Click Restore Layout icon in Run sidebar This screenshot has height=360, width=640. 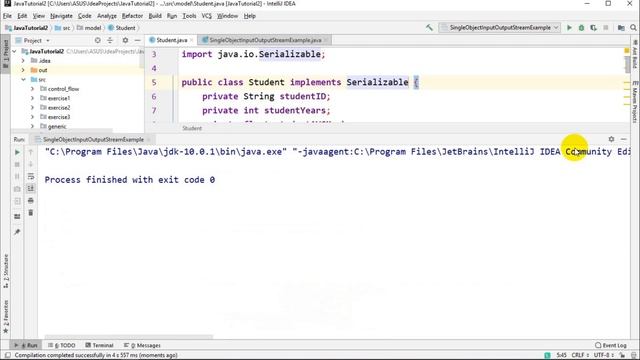17,216
